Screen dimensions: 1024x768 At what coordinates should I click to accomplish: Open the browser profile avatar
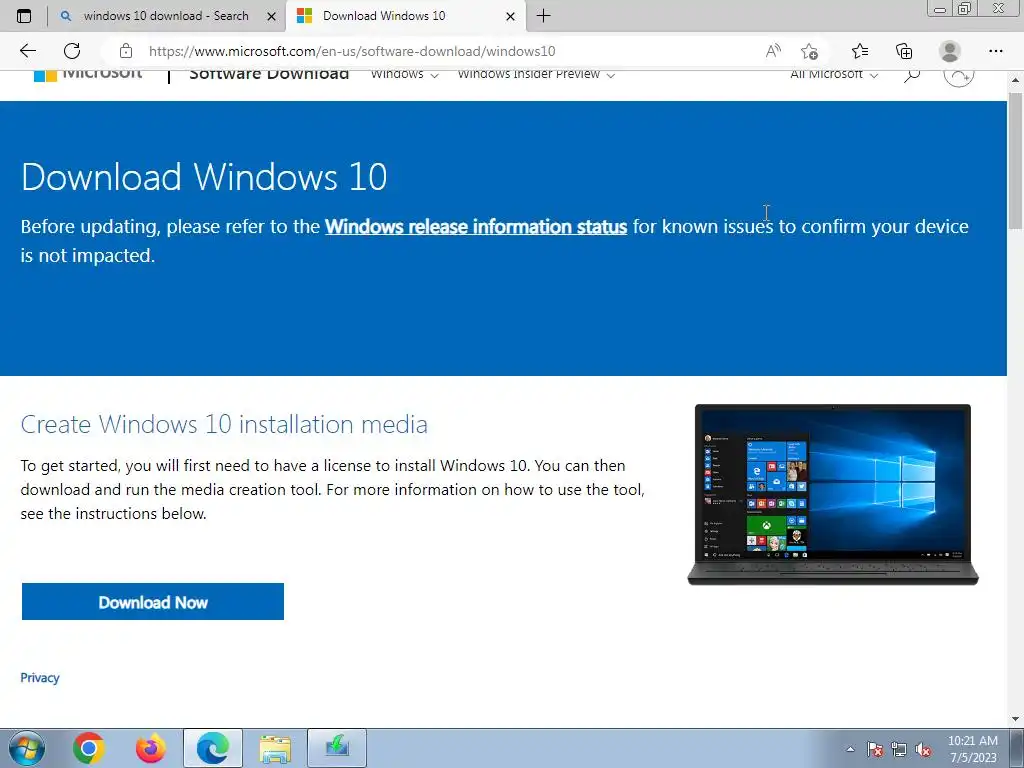(949, 51)
